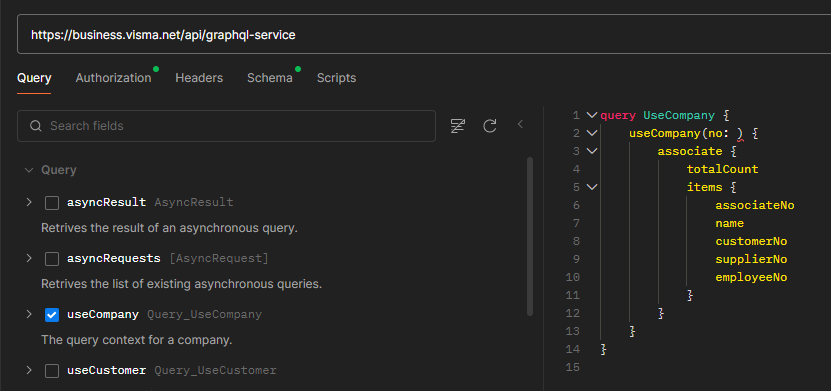Open the Scripts tab
831x391 pixels.
click(x=337, y=78)
